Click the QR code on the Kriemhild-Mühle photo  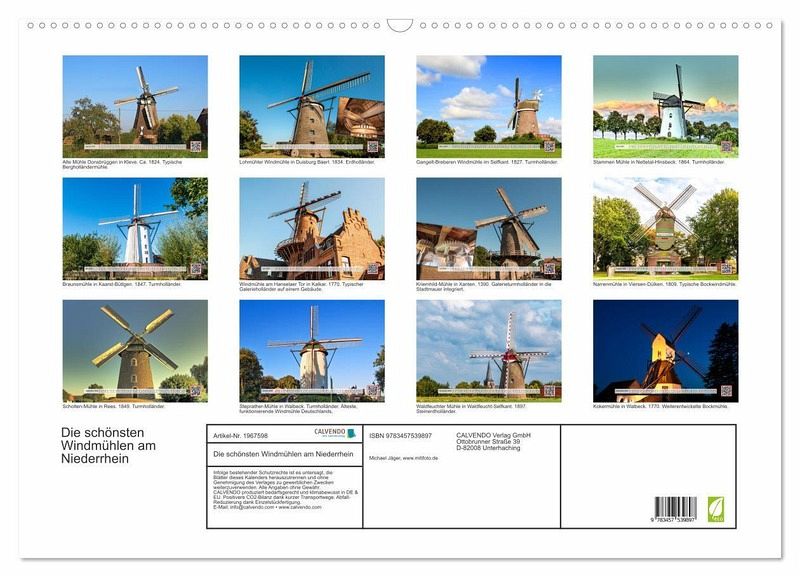(549, 268)
